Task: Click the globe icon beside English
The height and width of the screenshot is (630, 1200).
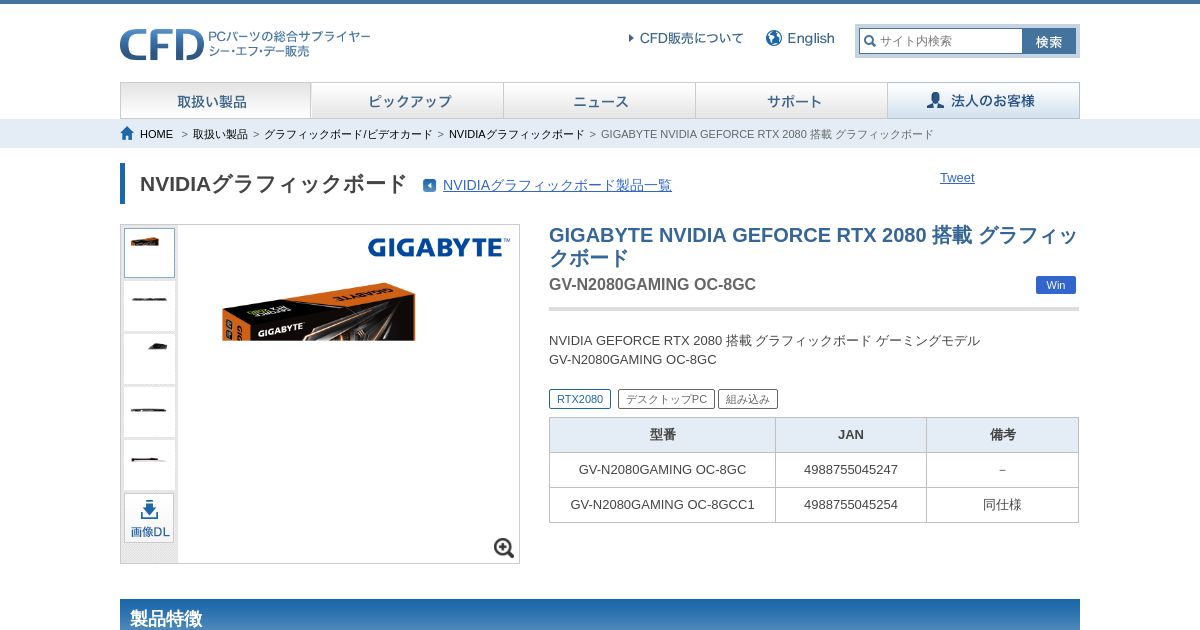Action: [x=774, y=38]
